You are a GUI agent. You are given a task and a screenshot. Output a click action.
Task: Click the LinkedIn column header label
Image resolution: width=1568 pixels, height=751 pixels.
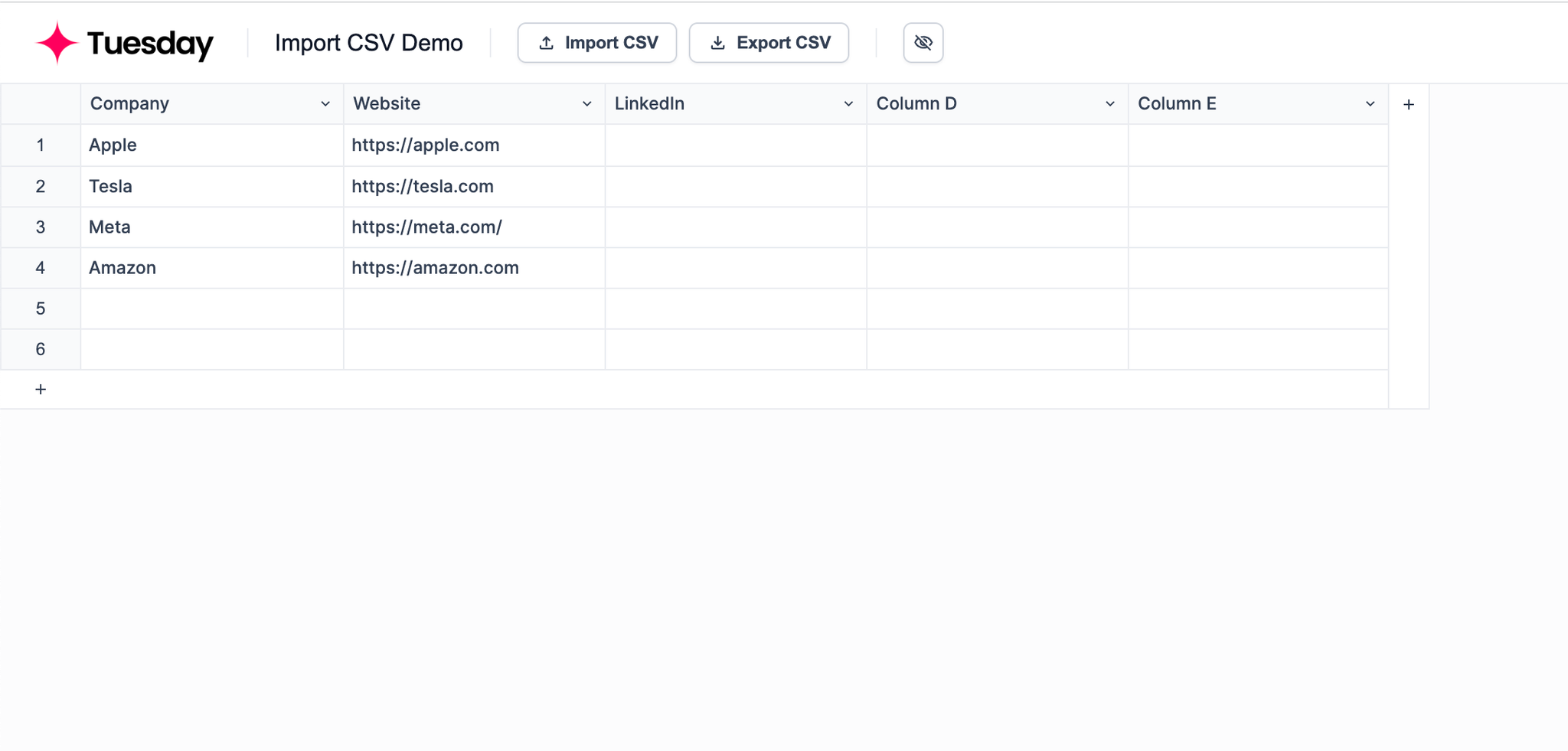tap(649, 104)
